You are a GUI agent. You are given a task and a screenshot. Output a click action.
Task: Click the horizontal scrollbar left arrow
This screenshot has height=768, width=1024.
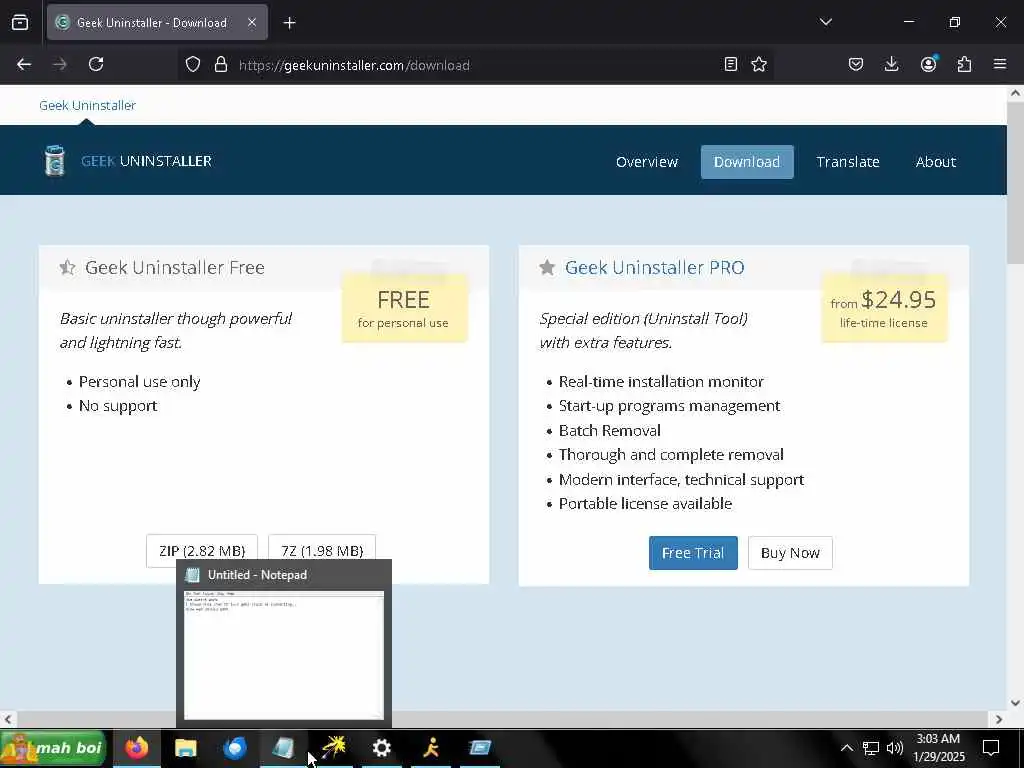(8, 719)
